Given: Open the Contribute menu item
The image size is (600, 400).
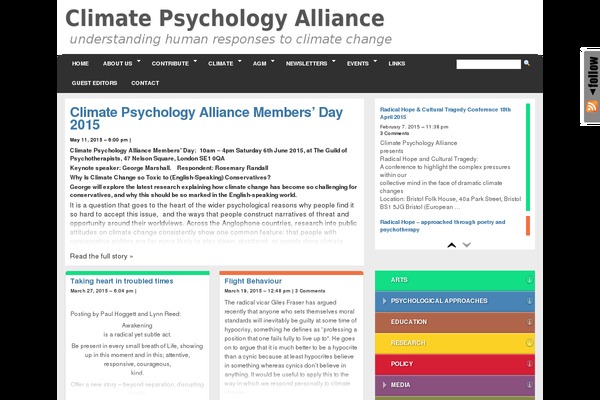Looking at the screenshot, I should pos(170,64).
